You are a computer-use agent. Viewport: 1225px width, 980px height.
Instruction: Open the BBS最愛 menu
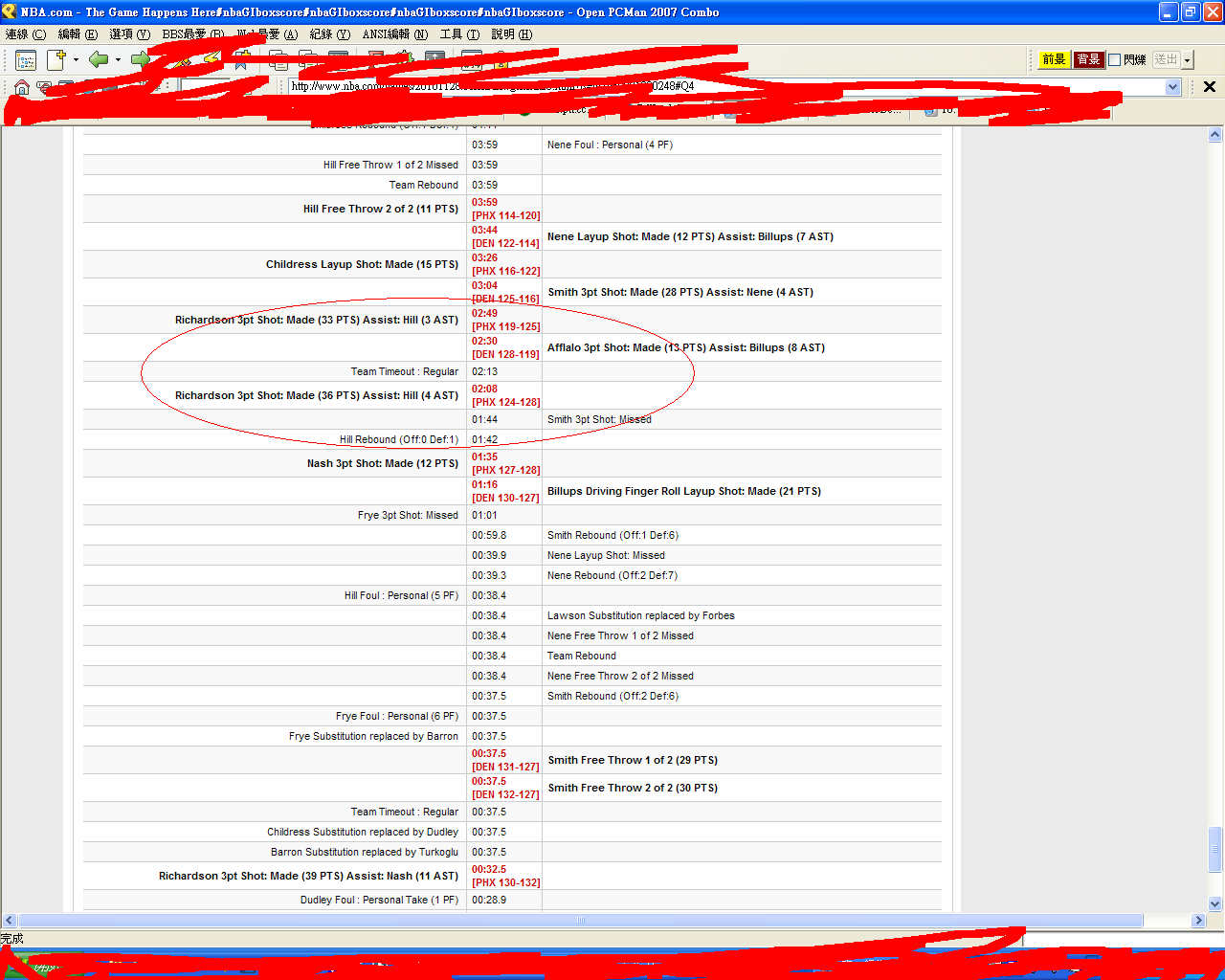[x=193, y=34]
